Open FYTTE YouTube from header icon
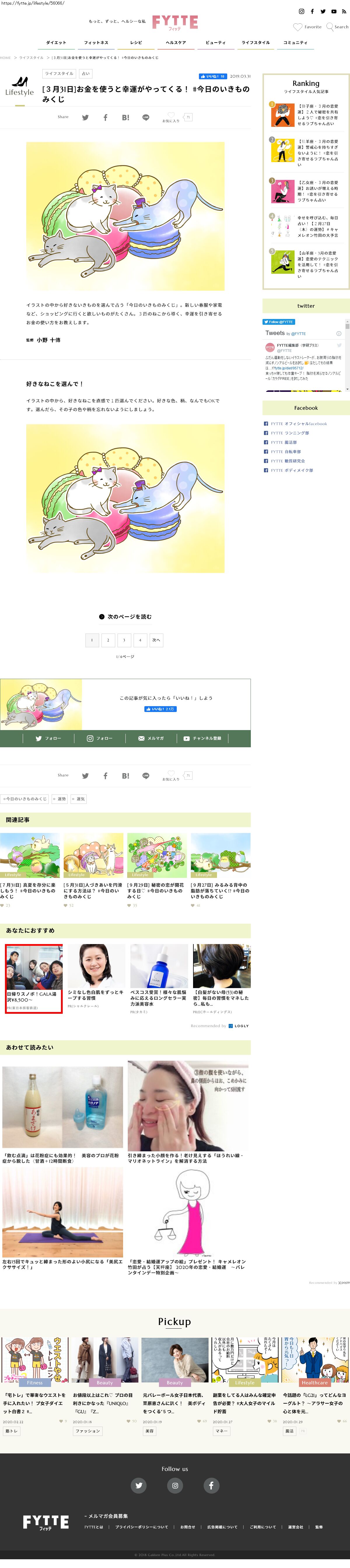Image resolution: width=350 pixels, height=1568 pixels. pyautogui.click(x=334, y=12)
